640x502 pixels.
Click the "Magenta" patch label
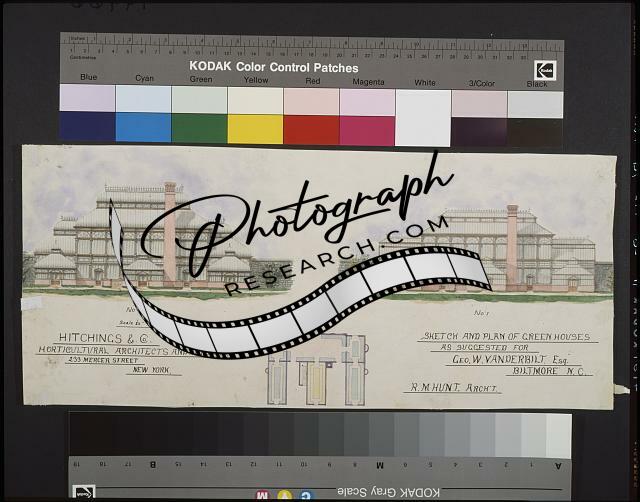point(368,82)
